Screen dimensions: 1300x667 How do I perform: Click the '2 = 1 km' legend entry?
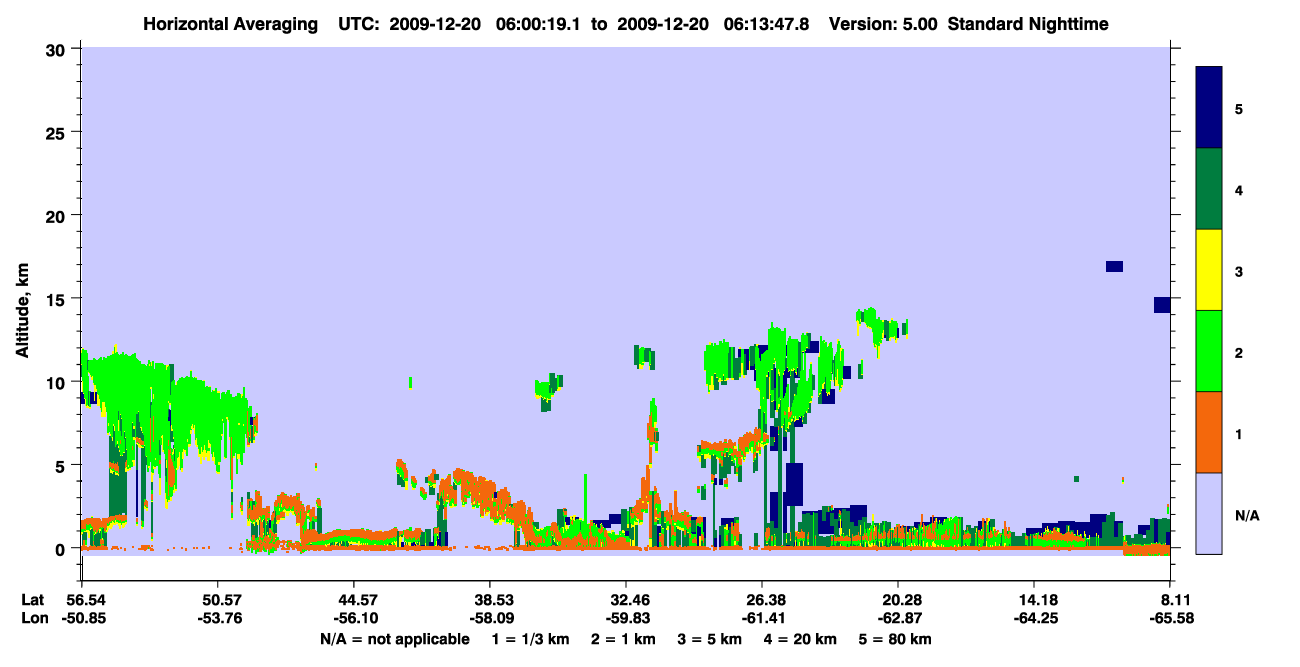(625, 638)
